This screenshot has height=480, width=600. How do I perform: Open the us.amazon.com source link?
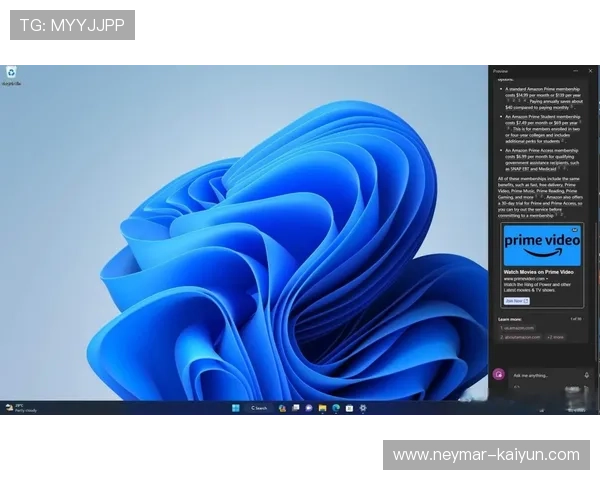point(518,327)
